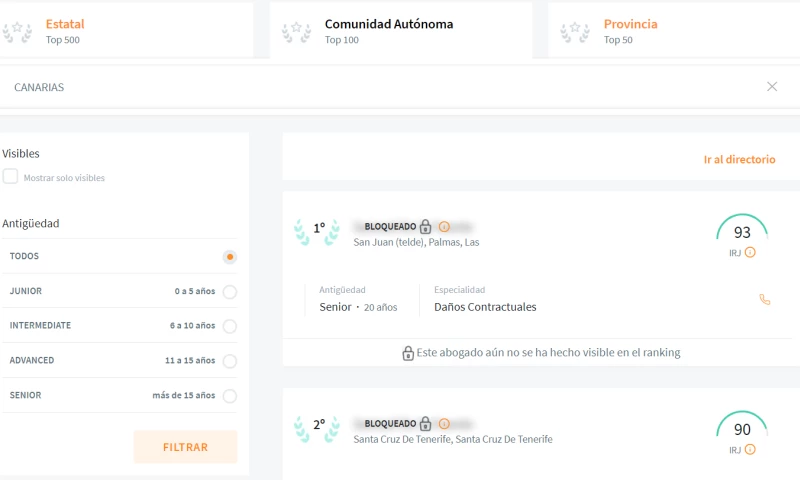Click the IRJ info icon under score 90
The image size is (800, 480).
click(x=750, y=450)
